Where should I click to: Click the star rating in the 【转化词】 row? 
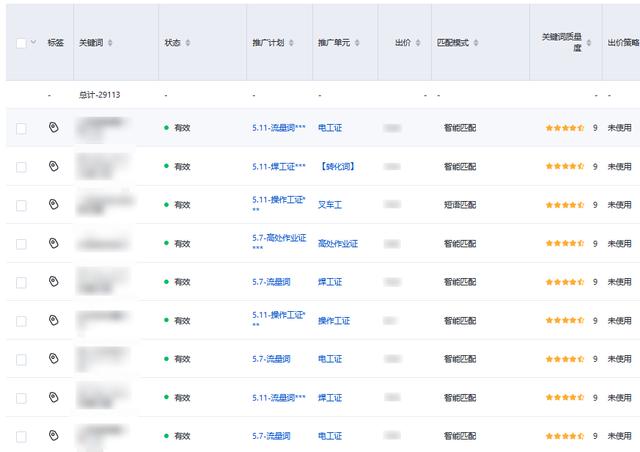pyautogui.click(x=565, y=166)
